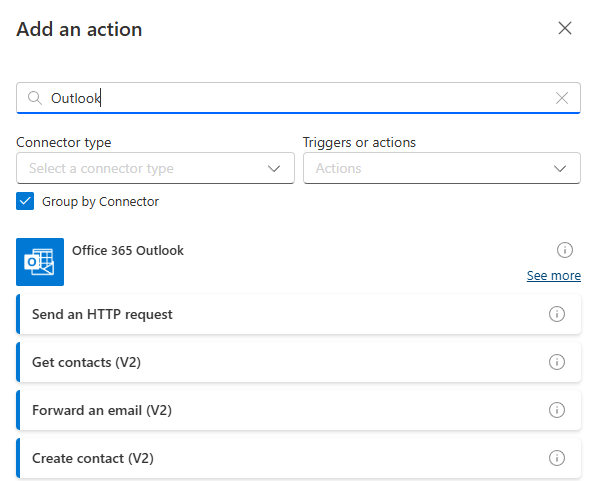Clear the Outlook search text
This screenshot has width=602, height=481.
[x=562, y=98]
